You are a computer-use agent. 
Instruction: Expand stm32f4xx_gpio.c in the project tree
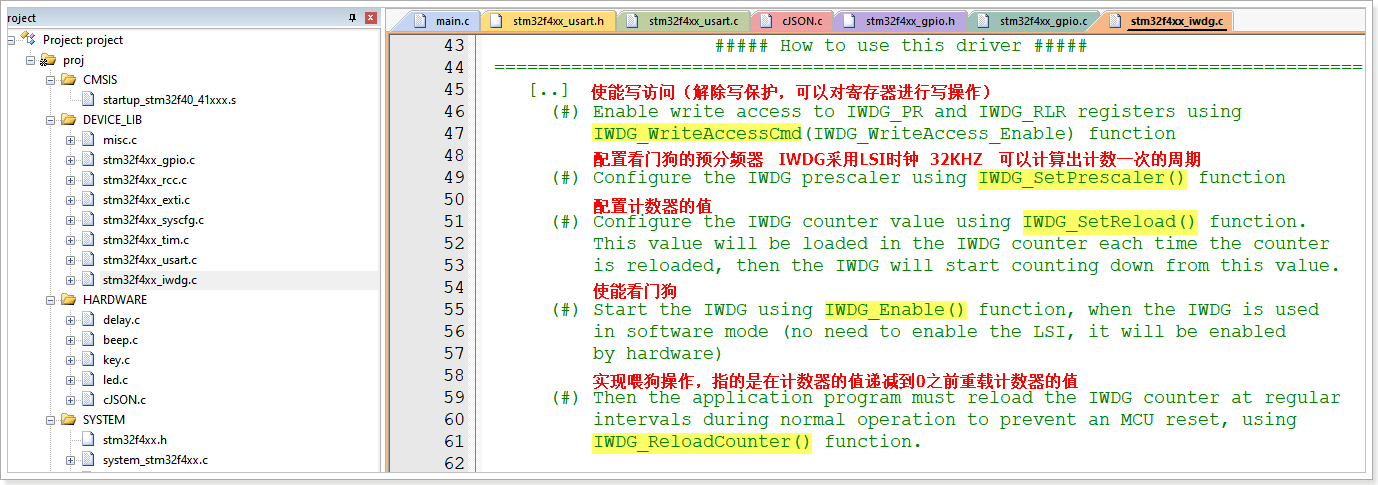[x=71, y=160]
